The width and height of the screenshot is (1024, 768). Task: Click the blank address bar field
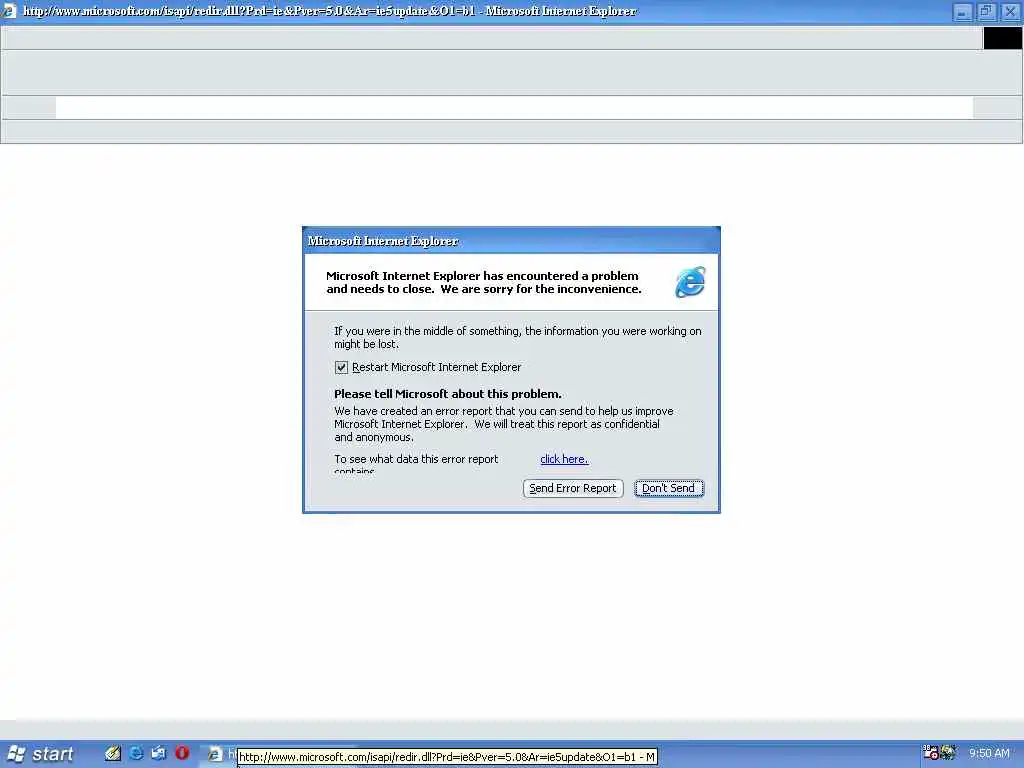click(x=514, y=108)
